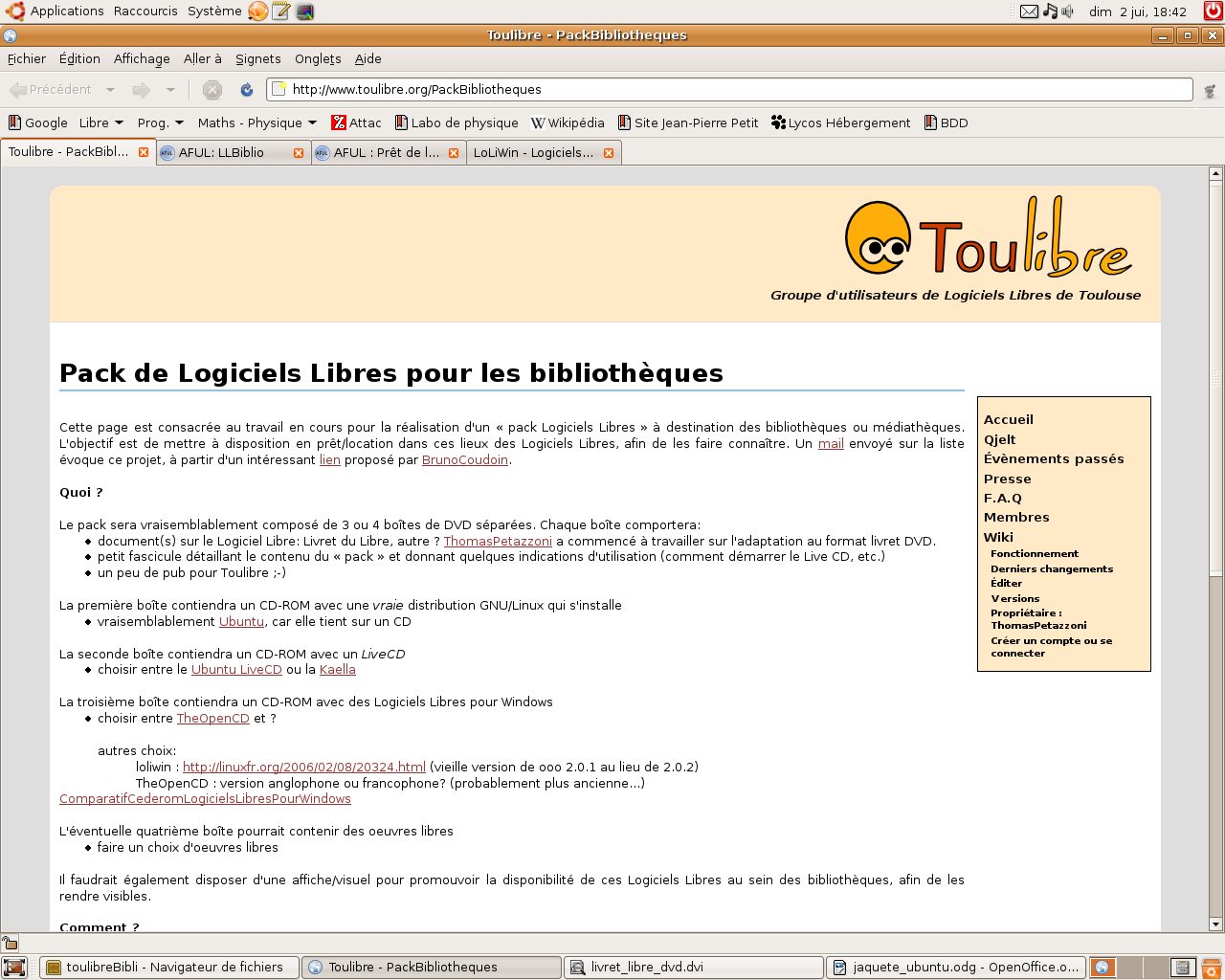Close the AFUL : Prêt de l... tab
Screen dimensions: 1225x980
click(454, 153)
